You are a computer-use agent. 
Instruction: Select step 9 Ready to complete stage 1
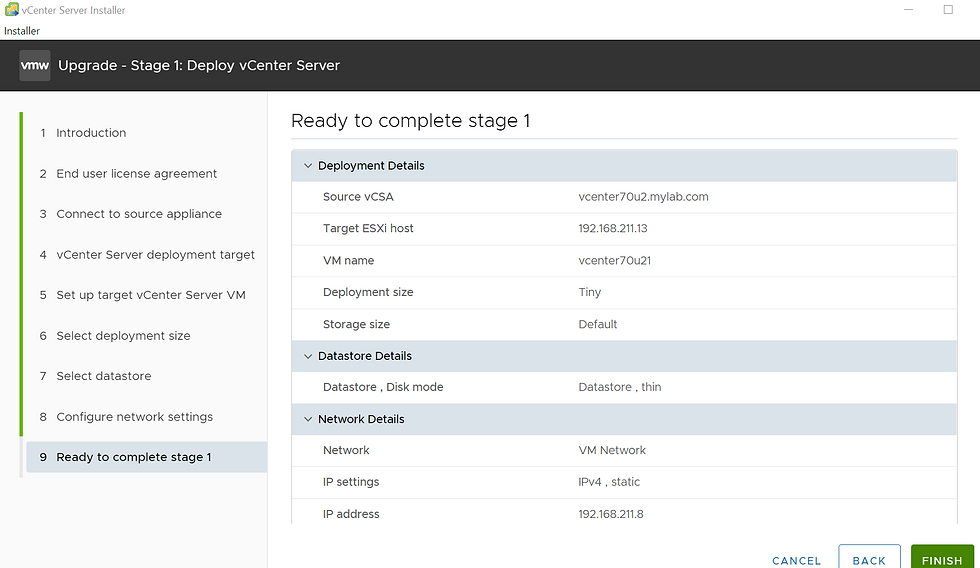point(146,457)
